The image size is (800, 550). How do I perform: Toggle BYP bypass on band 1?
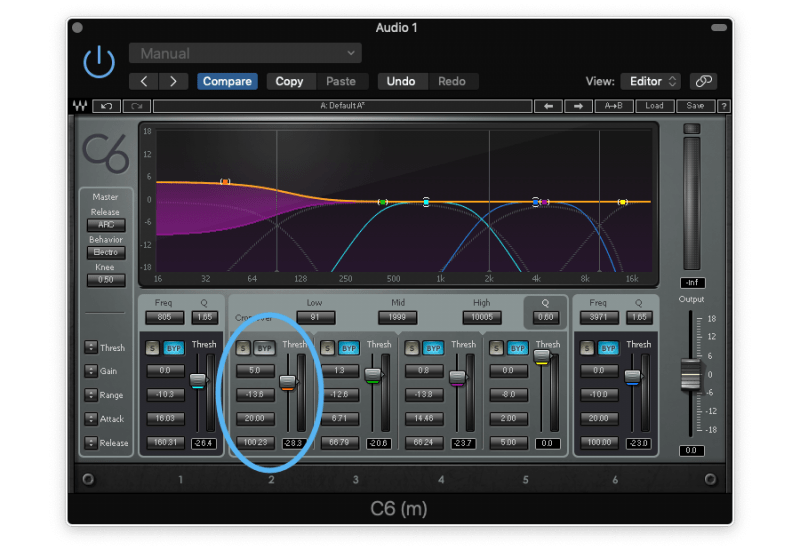pos(174,348)
